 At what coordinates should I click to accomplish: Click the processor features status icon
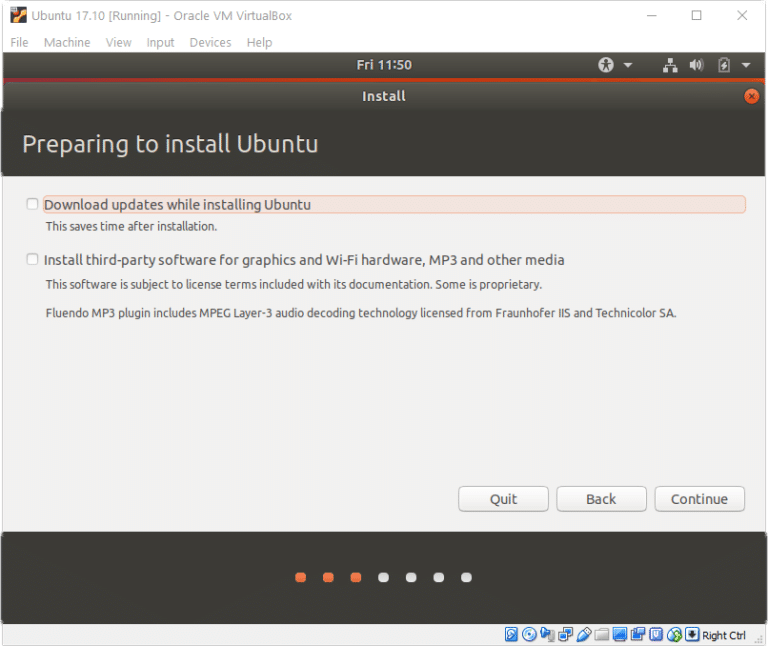656,635
